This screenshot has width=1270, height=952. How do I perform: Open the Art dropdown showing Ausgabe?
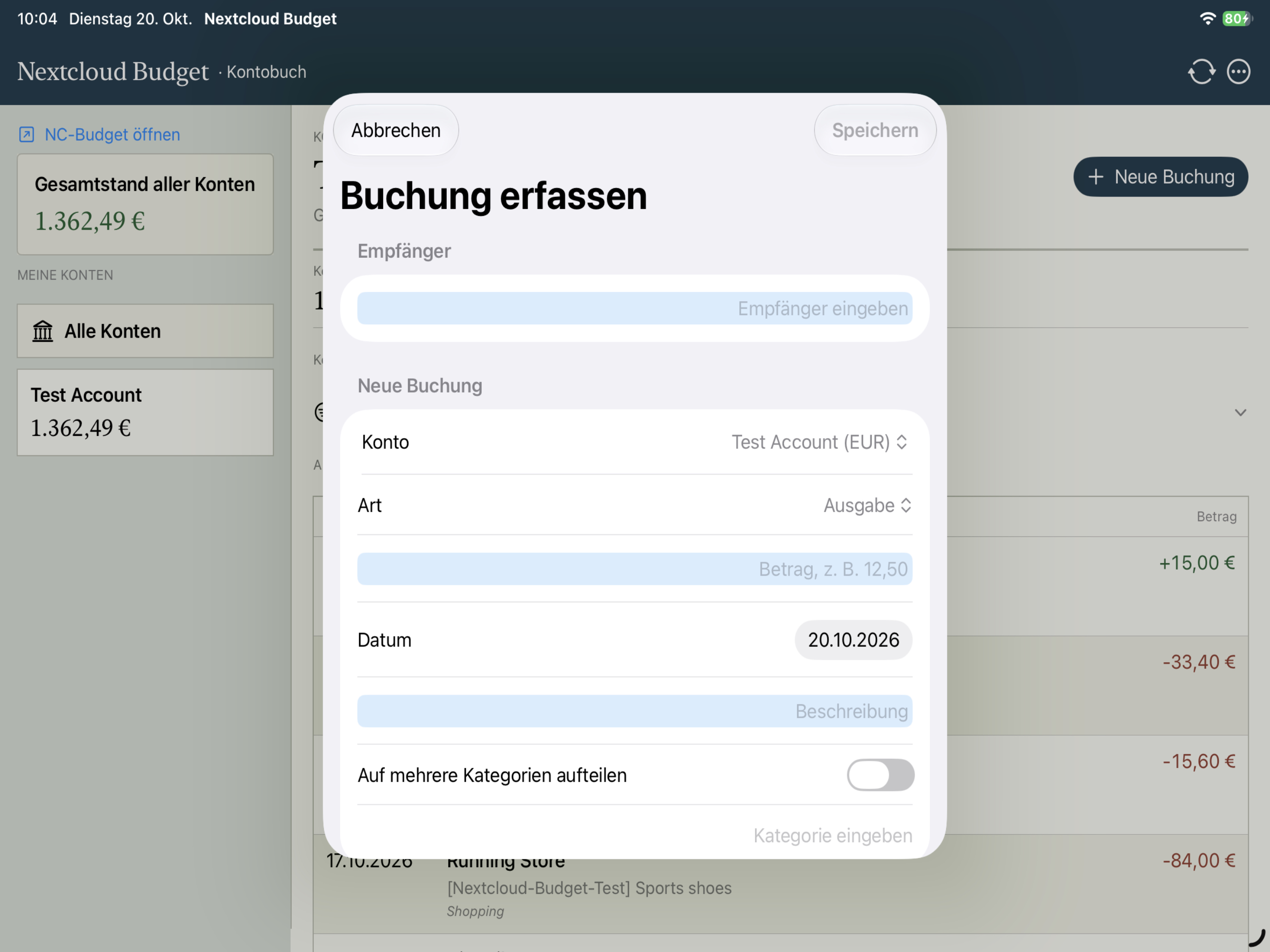pyautogui.click(x=868, y=505)
